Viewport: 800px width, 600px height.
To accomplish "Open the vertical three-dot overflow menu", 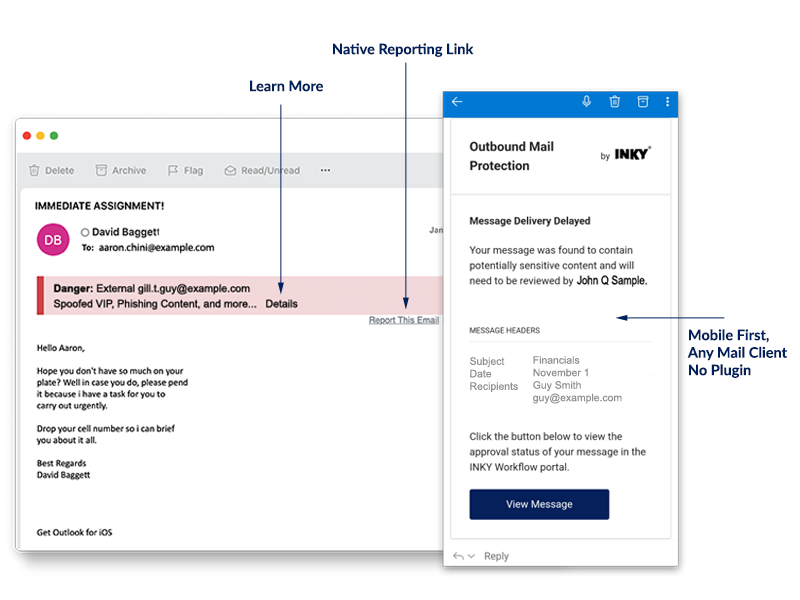I will [666, 102].
